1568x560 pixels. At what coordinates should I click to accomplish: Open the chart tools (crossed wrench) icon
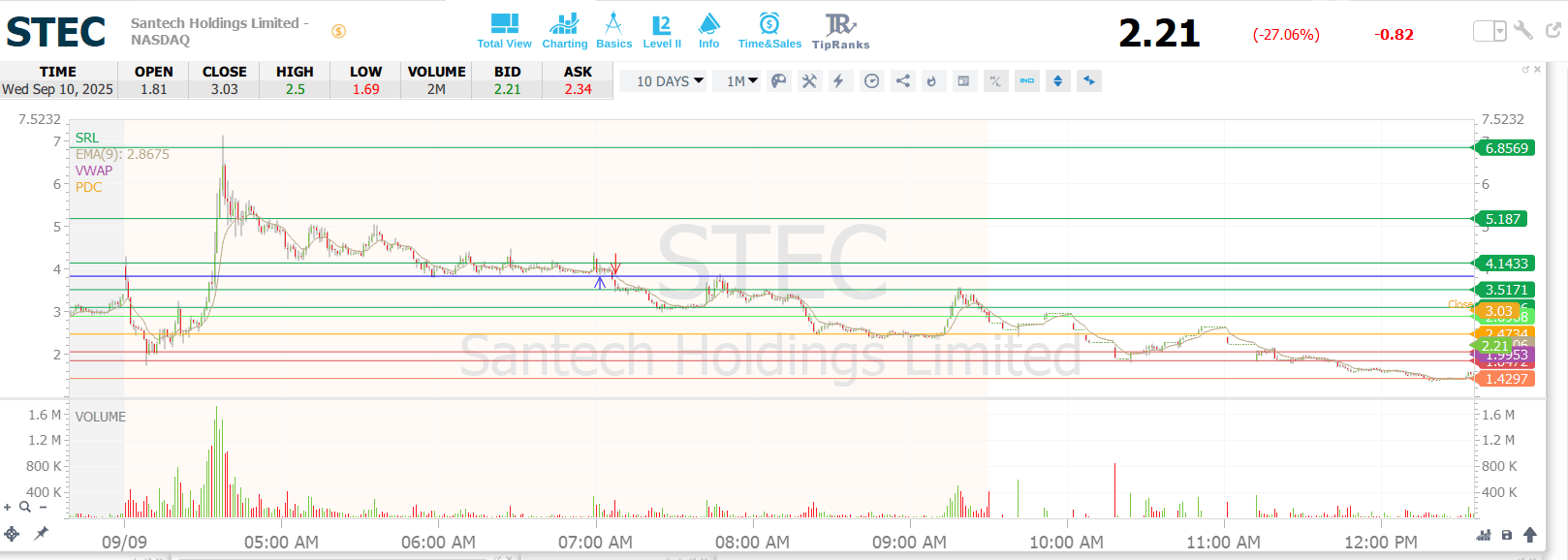coord(809,81)
